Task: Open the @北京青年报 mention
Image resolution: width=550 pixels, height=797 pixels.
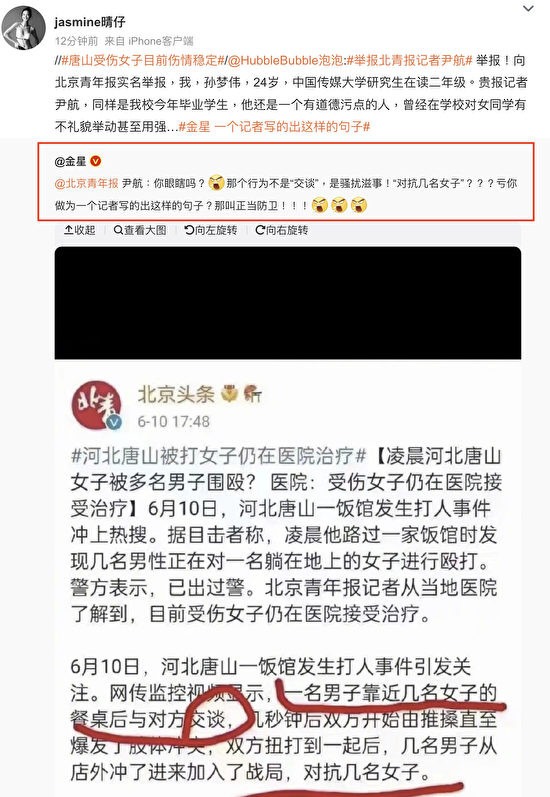Action: tap(86, 183)
